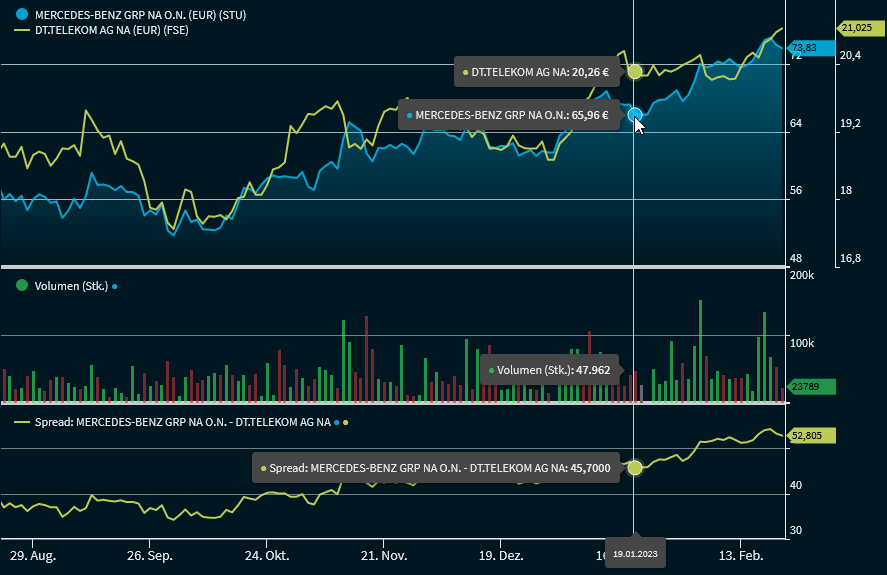887x575 pixels.
Task: Click the blue 73,83 price tag
Action: pos(808,47)
